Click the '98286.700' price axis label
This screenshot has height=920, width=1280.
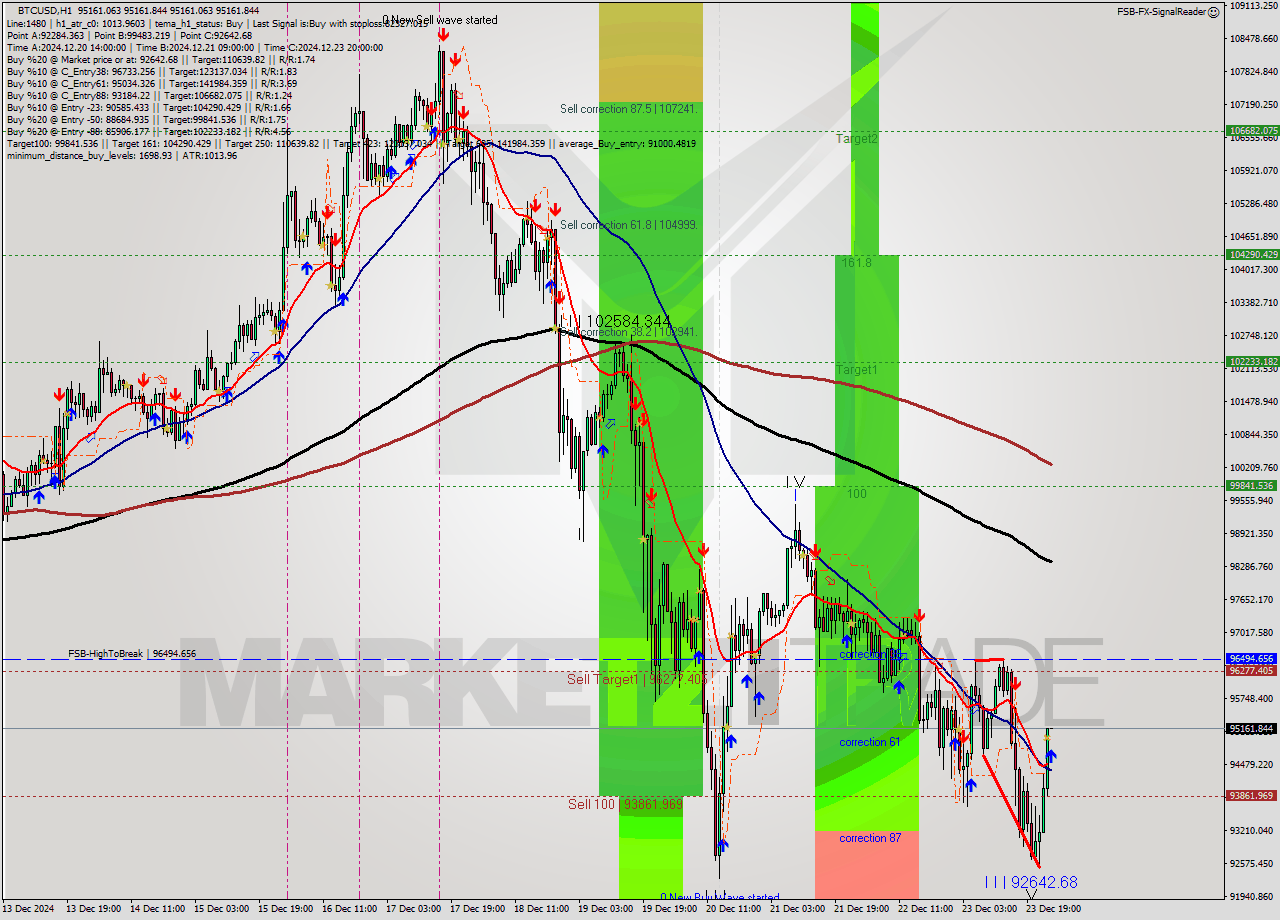(x=1252, y=567)
